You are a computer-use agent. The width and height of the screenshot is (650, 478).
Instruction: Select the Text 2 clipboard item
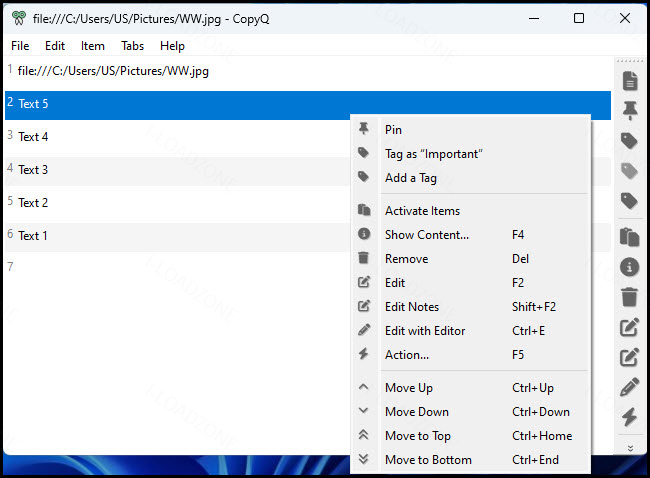[177, 203]
